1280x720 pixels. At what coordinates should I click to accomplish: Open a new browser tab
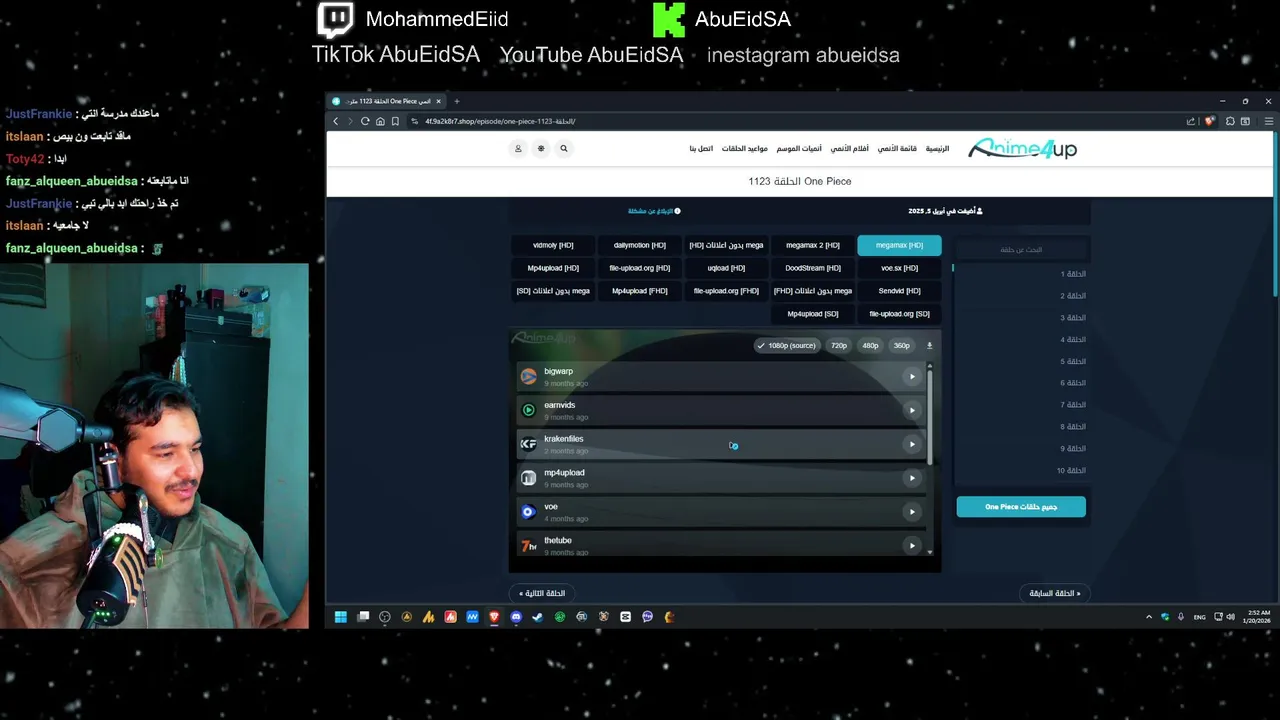pos(456,101)
